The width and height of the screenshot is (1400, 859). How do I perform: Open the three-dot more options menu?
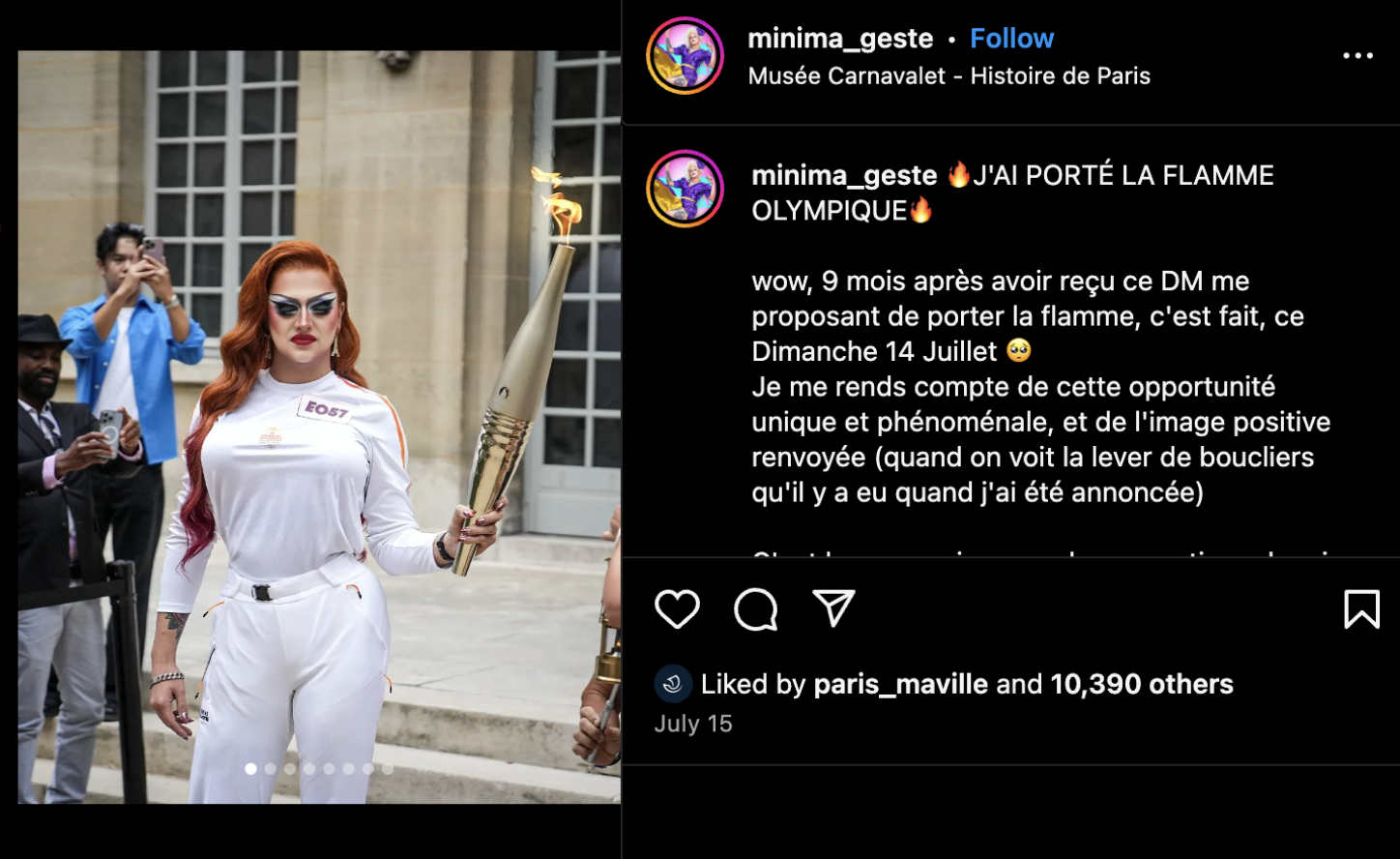pyautogui.click(x=1357, y=56)
